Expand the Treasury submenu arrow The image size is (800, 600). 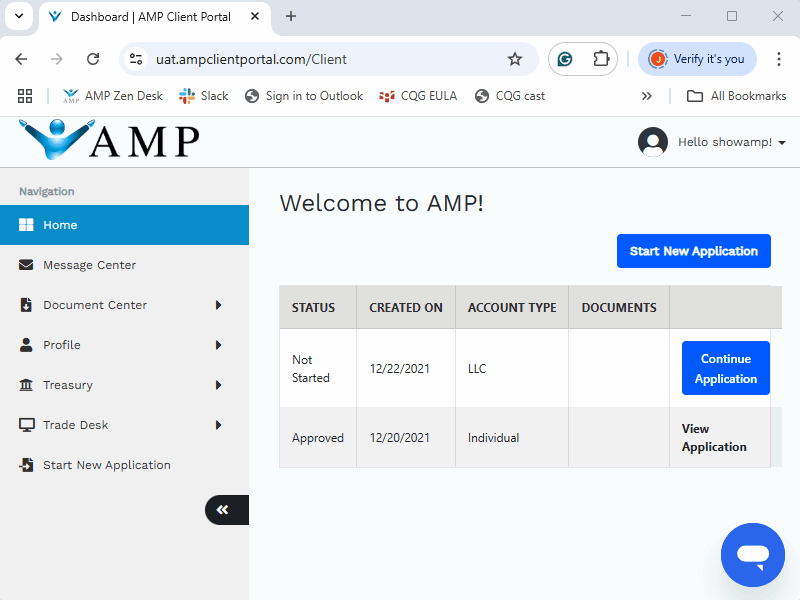(x=219, y=385)
